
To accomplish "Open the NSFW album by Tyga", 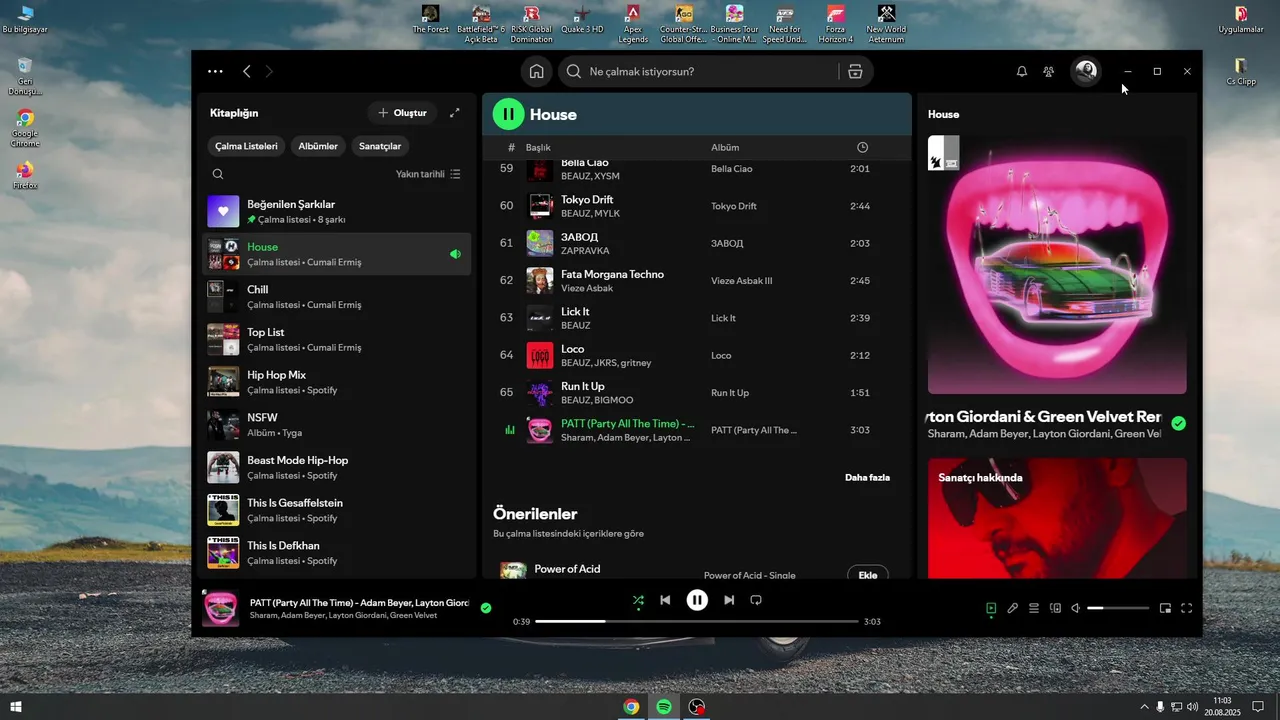I will tap(336, 425).
